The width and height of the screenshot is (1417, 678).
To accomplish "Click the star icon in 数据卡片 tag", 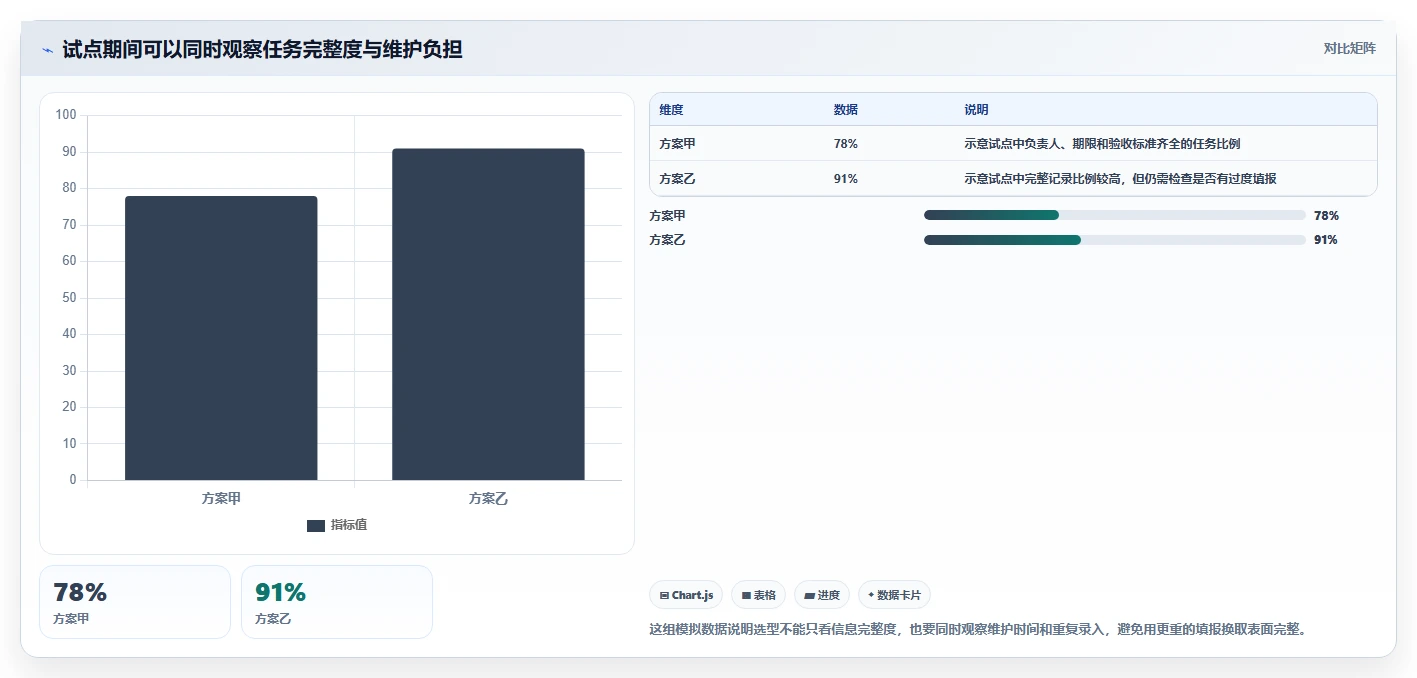I will click(x=871, y=595).
